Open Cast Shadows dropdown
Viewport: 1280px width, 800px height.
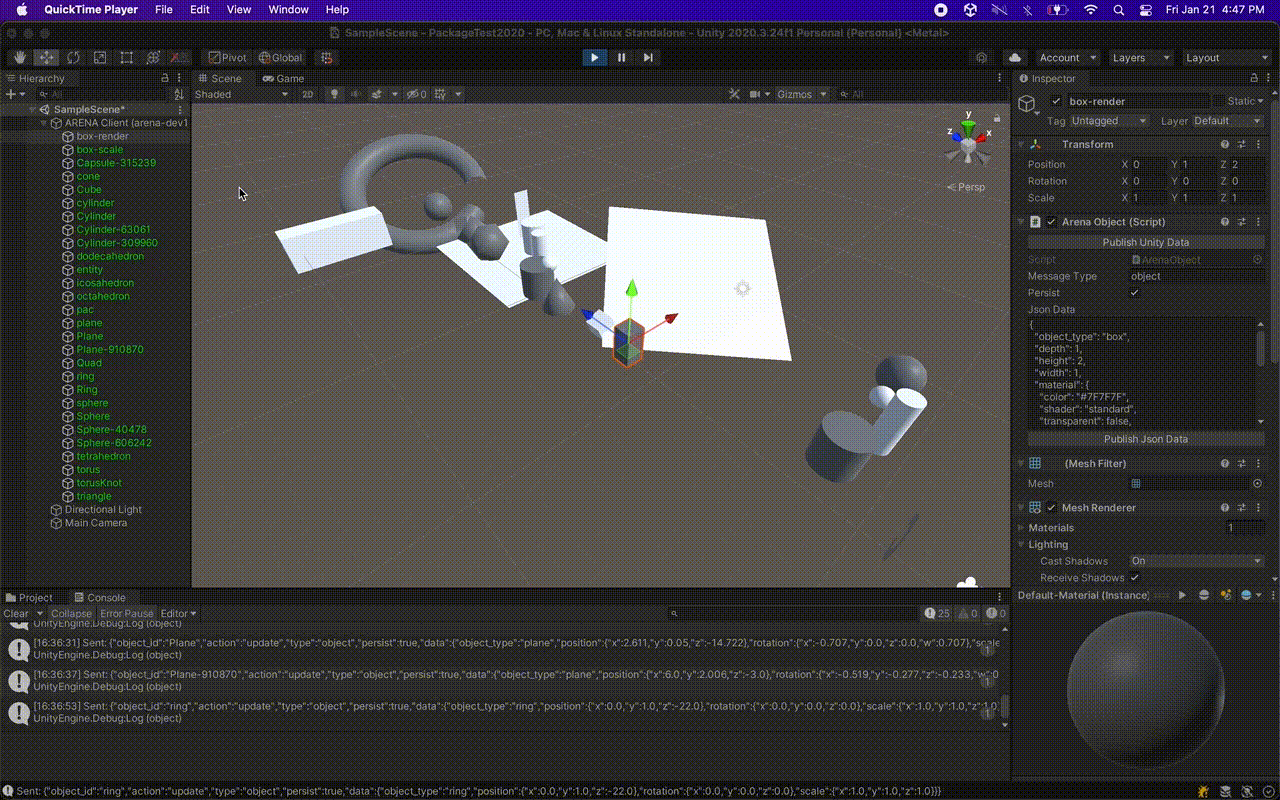(1196, 561)
